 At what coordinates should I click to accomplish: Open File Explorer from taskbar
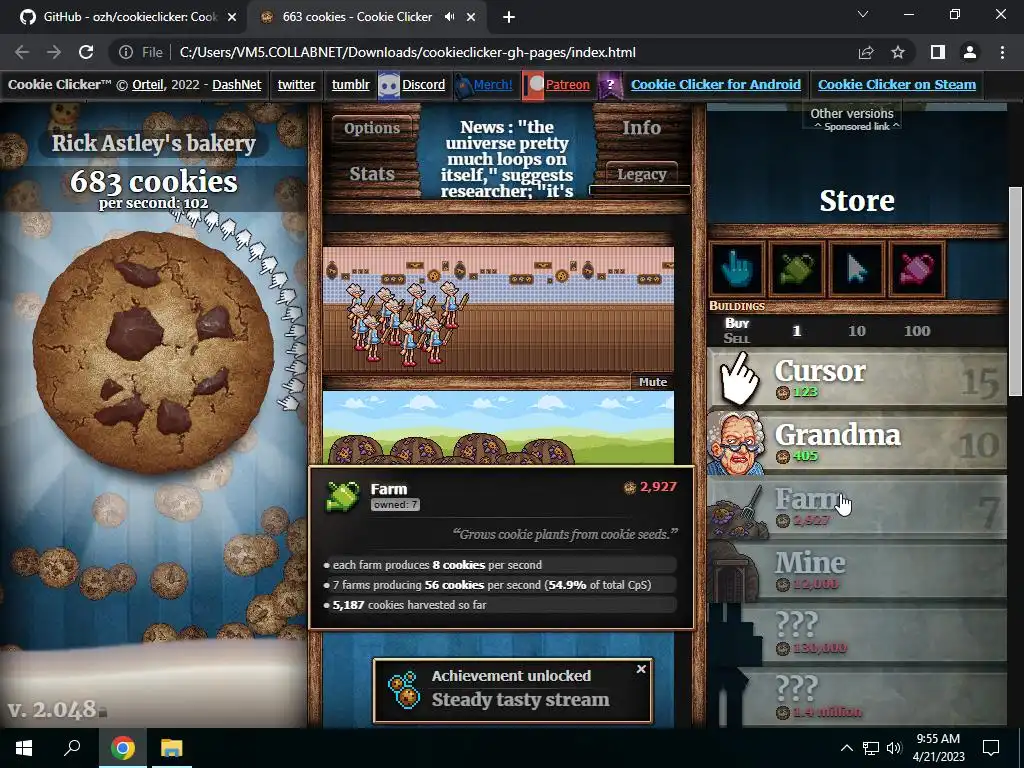pyautogui.click(x=171, y=748)
